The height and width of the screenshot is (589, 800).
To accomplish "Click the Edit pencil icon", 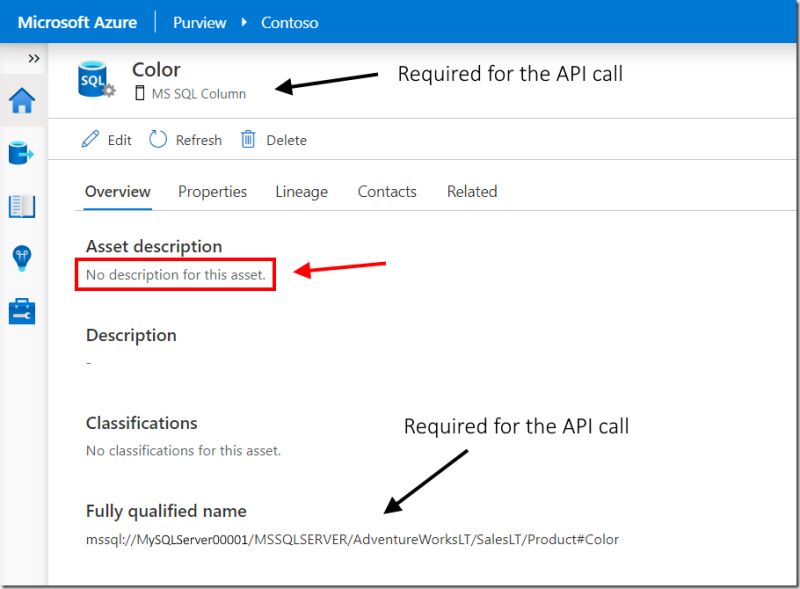I will [x=90, y=140].
